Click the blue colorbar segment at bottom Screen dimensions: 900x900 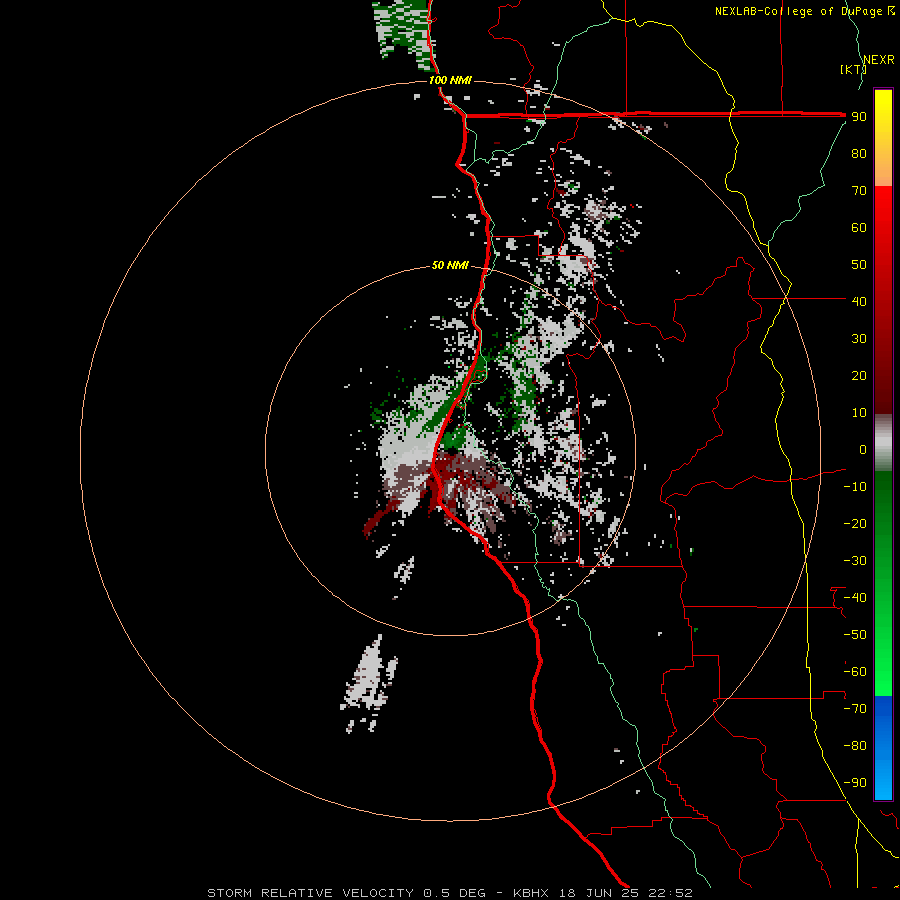[883, 748]
